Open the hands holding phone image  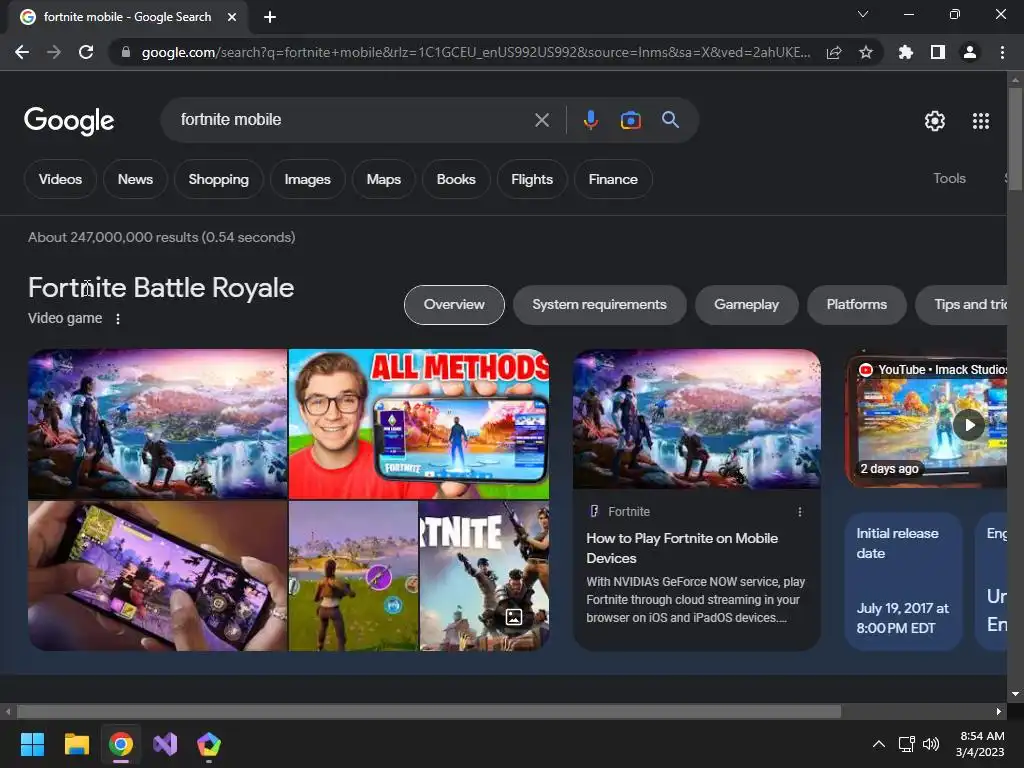157,576
